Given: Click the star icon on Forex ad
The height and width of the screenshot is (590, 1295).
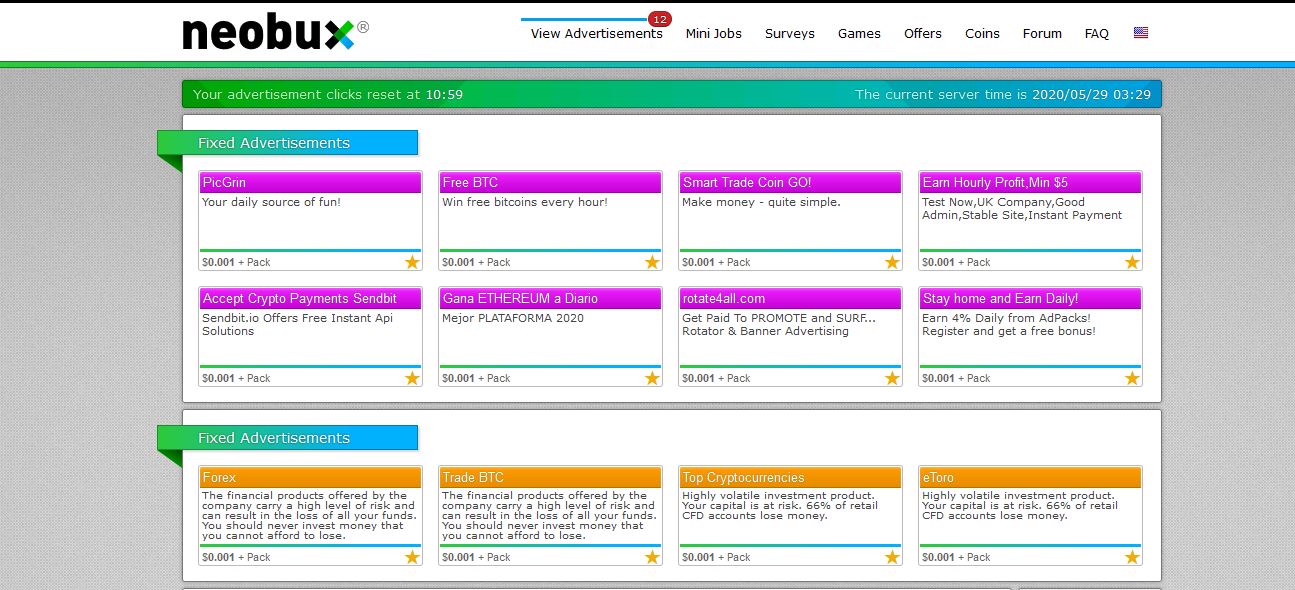Looking at the screenshot, I should [412, 557].
